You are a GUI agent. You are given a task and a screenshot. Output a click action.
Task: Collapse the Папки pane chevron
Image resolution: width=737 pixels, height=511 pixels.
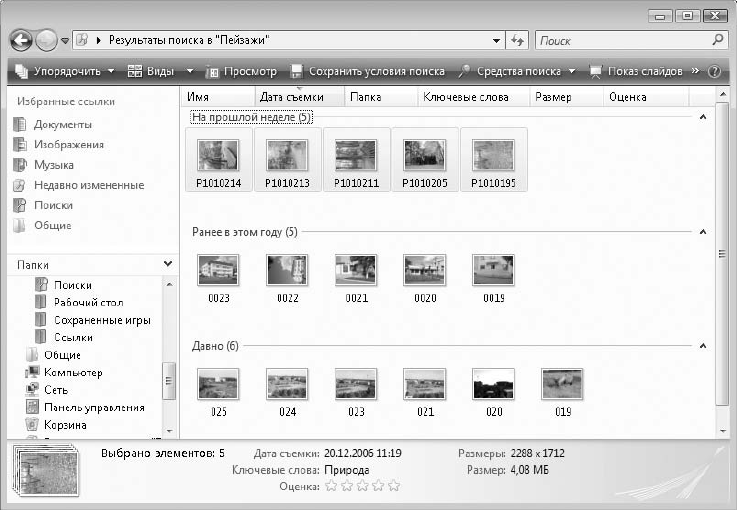coord(167,264)
